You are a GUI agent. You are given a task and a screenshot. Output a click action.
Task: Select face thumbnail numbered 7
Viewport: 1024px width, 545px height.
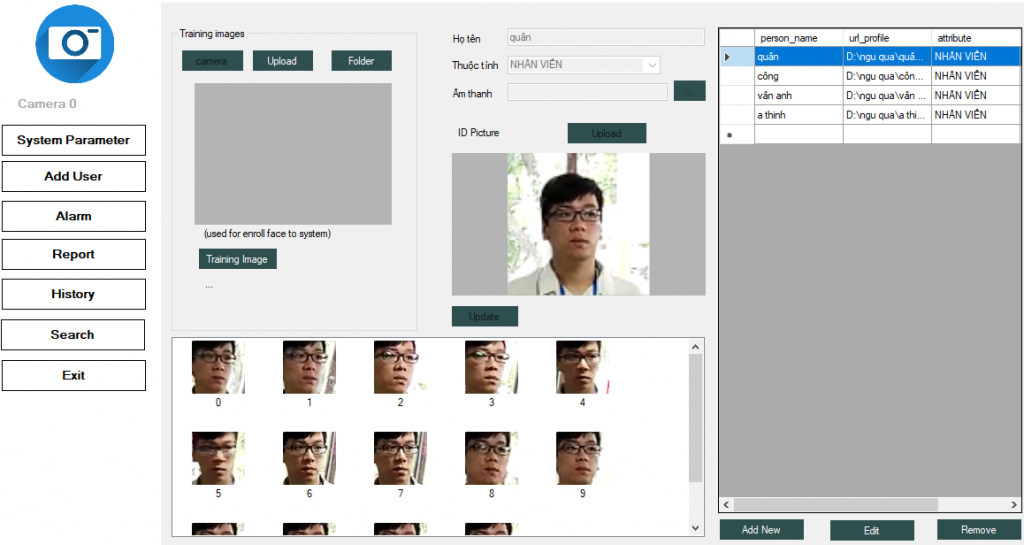[x=400, y=458]
